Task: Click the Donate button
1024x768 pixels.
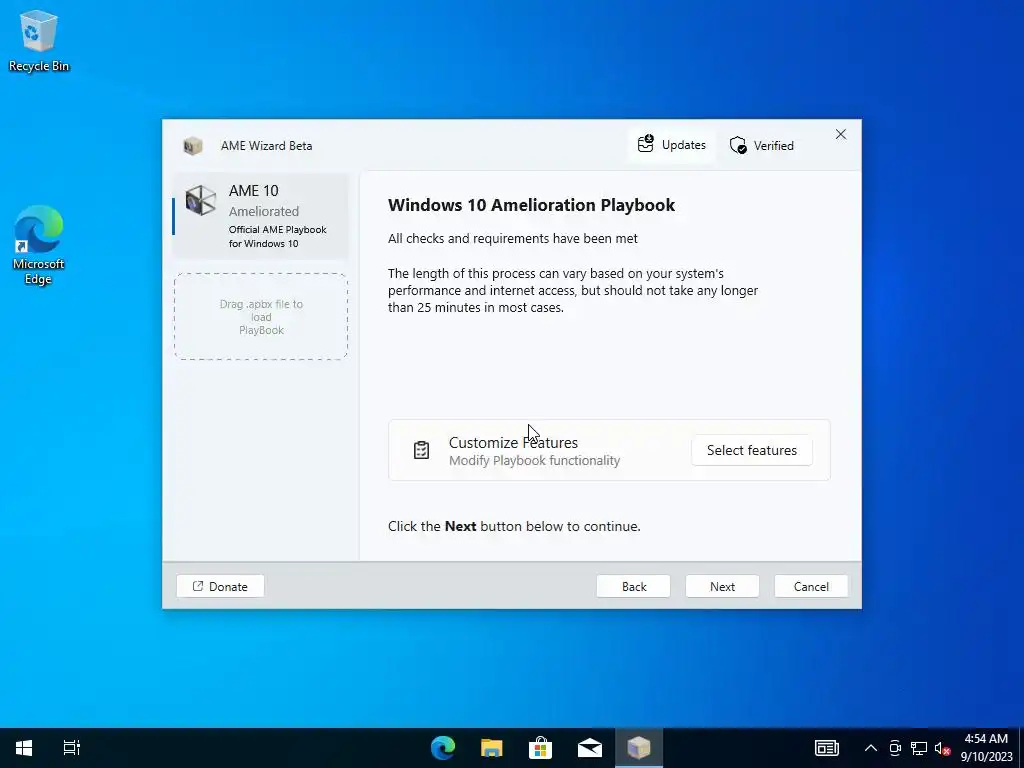Action: [220, 586]
